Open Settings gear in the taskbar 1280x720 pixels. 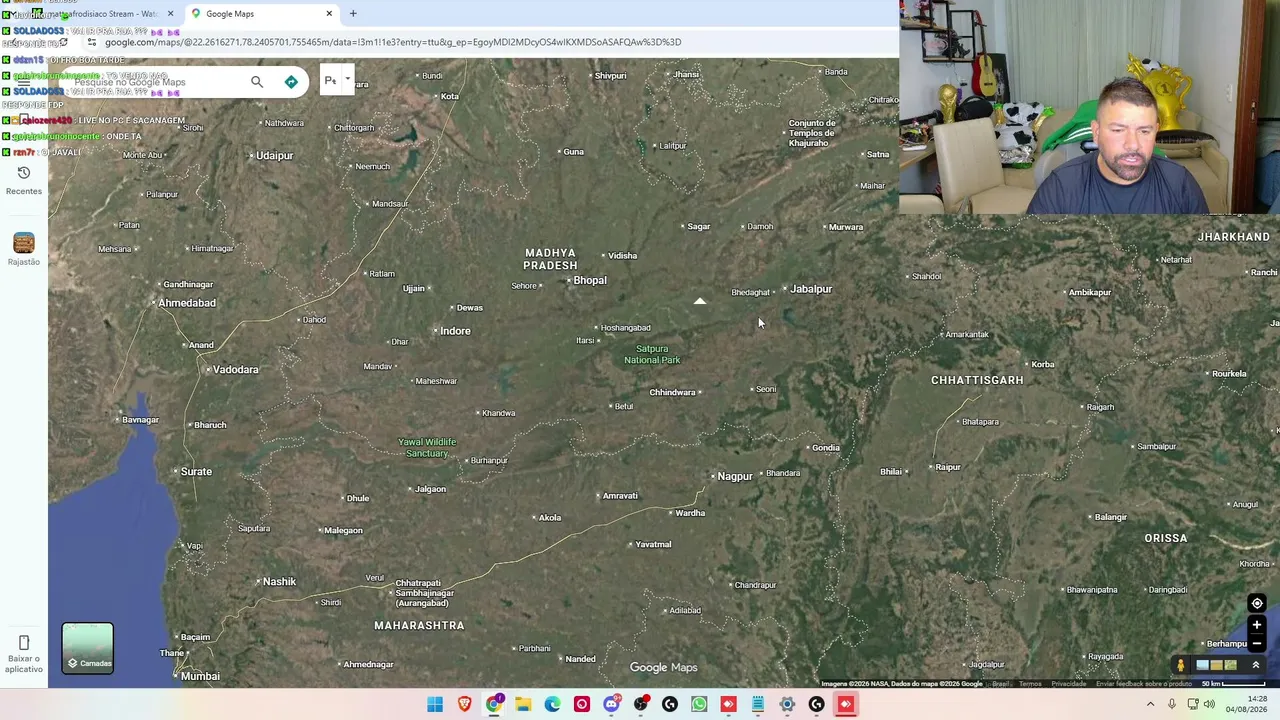point(787,704)
